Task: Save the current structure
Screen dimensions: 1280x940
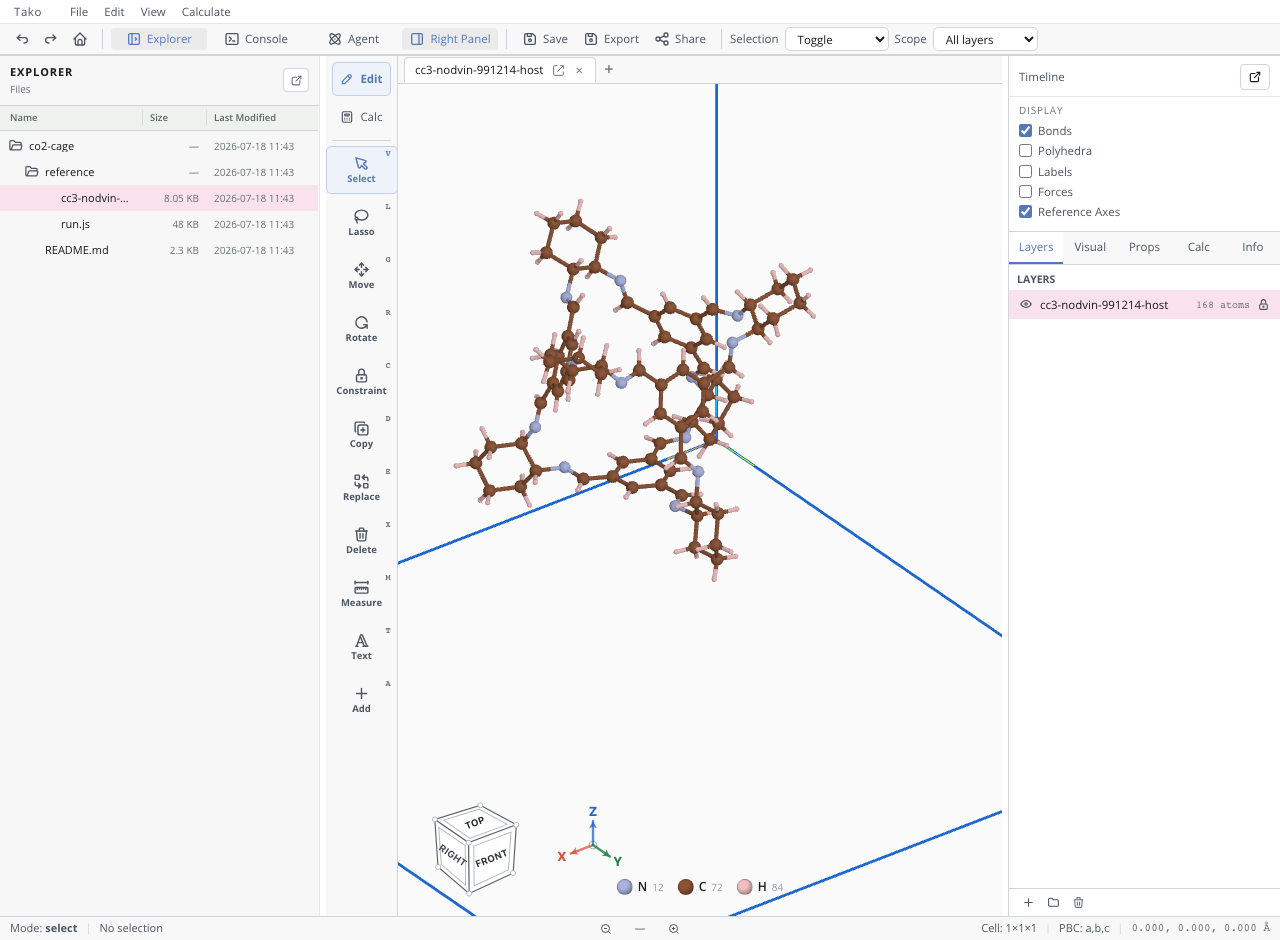Action: [545, 39]
